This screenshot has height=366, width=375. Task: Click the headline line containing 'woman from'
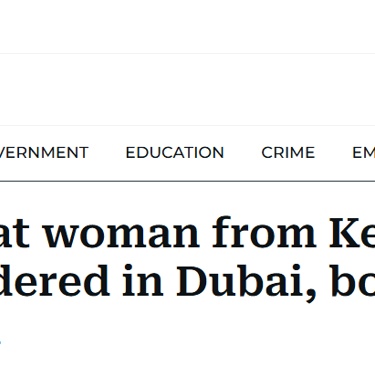point(187,233)
